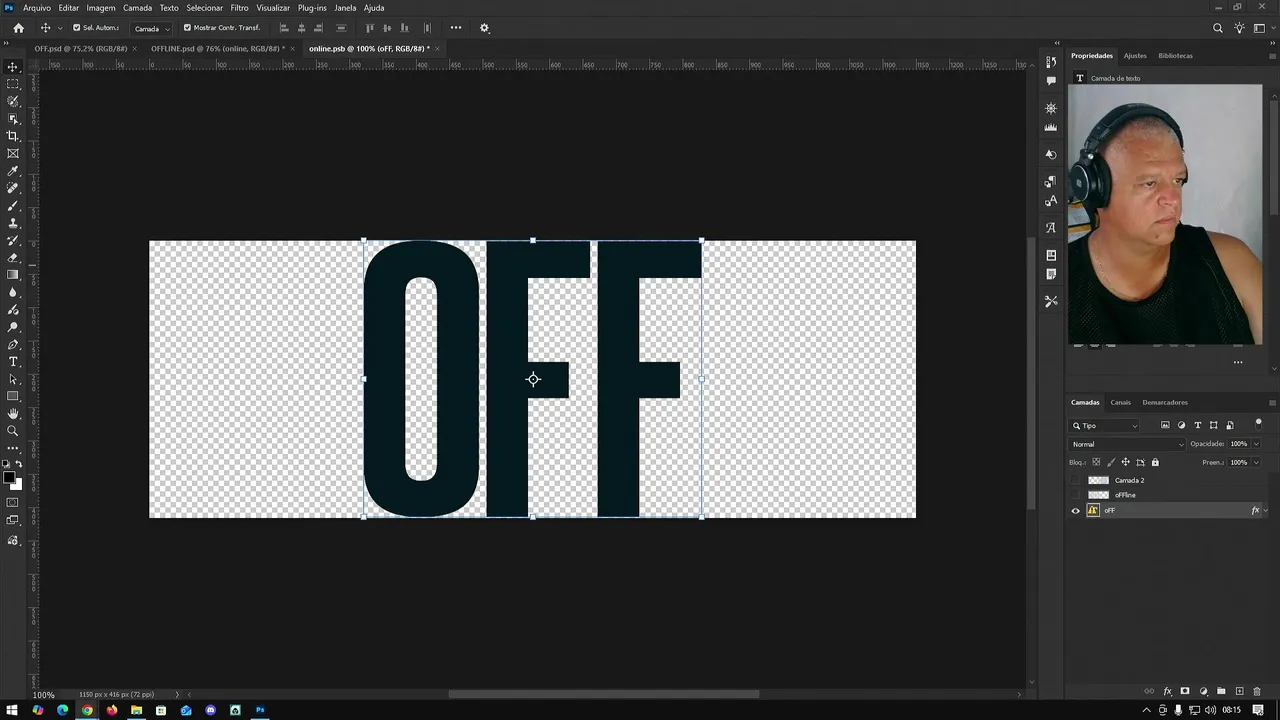Add a layer mask from panel bottom
Viewport: 1280px width, 720px height.
click(1185, 691)
